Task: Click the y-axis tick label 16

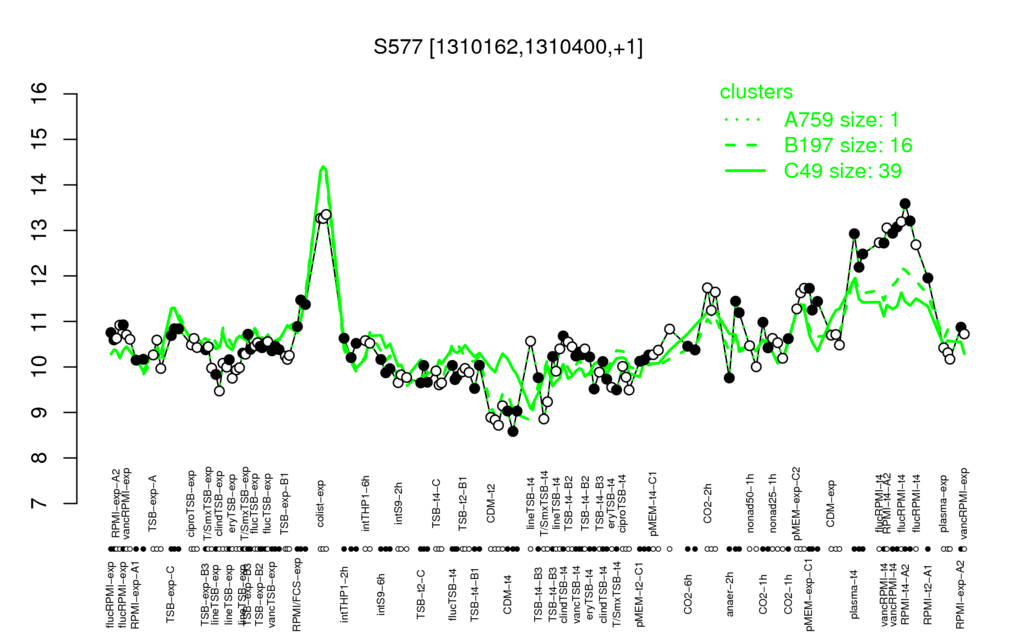Action: [x=40, y=94]
